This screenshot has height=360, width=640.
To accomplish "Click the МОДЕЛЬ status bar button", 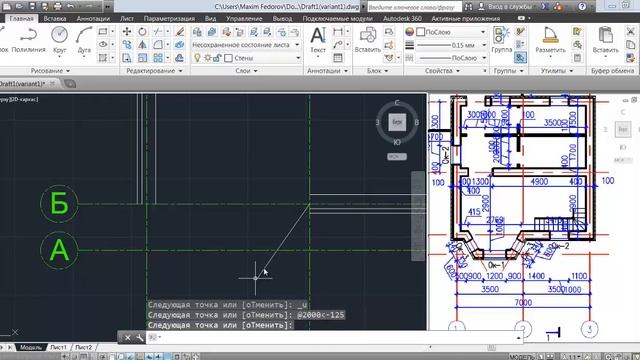I will tap(522, 357).
